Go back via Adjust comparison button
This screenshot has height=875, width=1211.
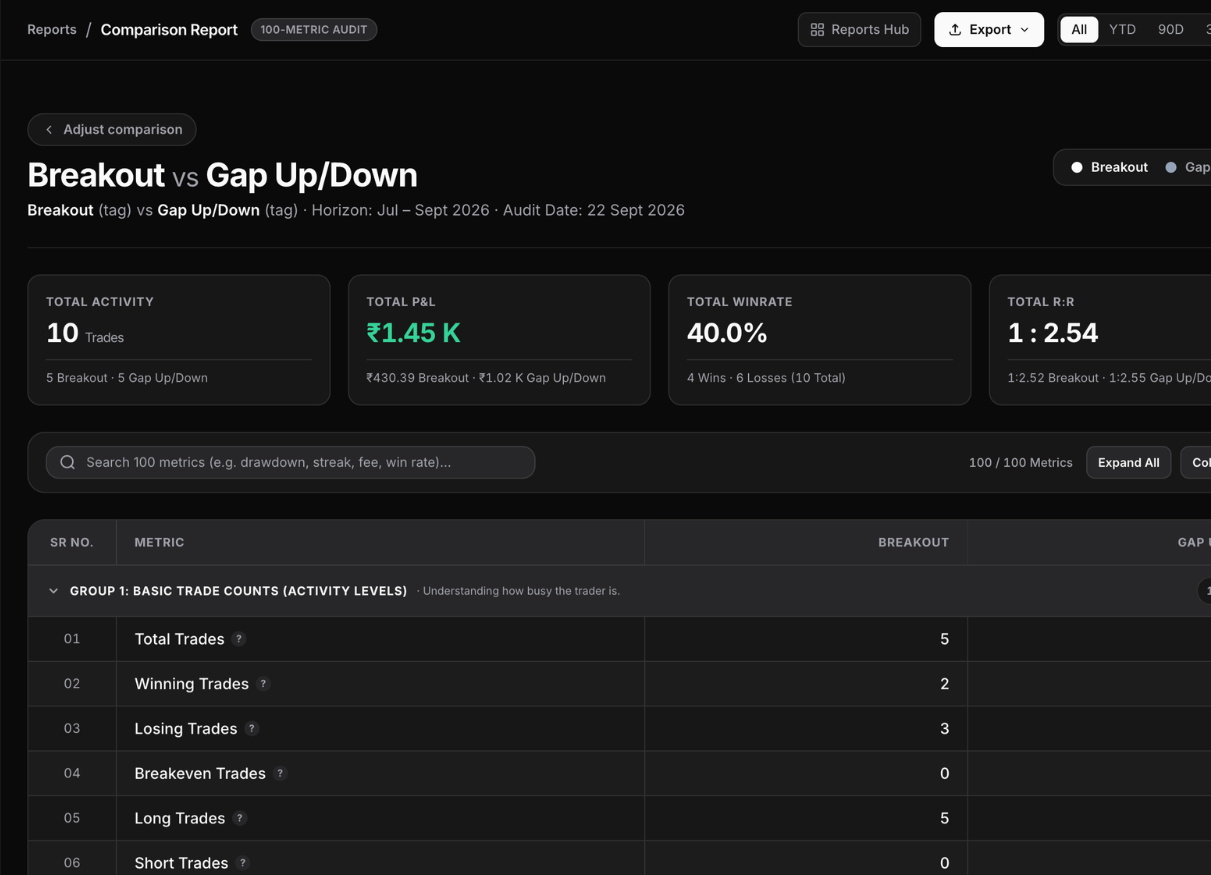112,129
